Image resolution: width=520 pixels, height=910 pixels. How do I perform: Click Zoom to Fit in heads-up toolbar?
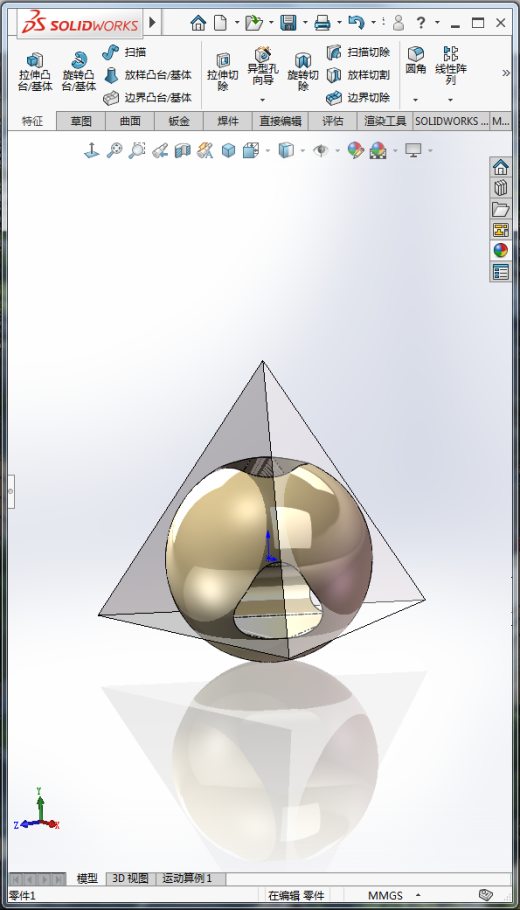coord(114,151)
